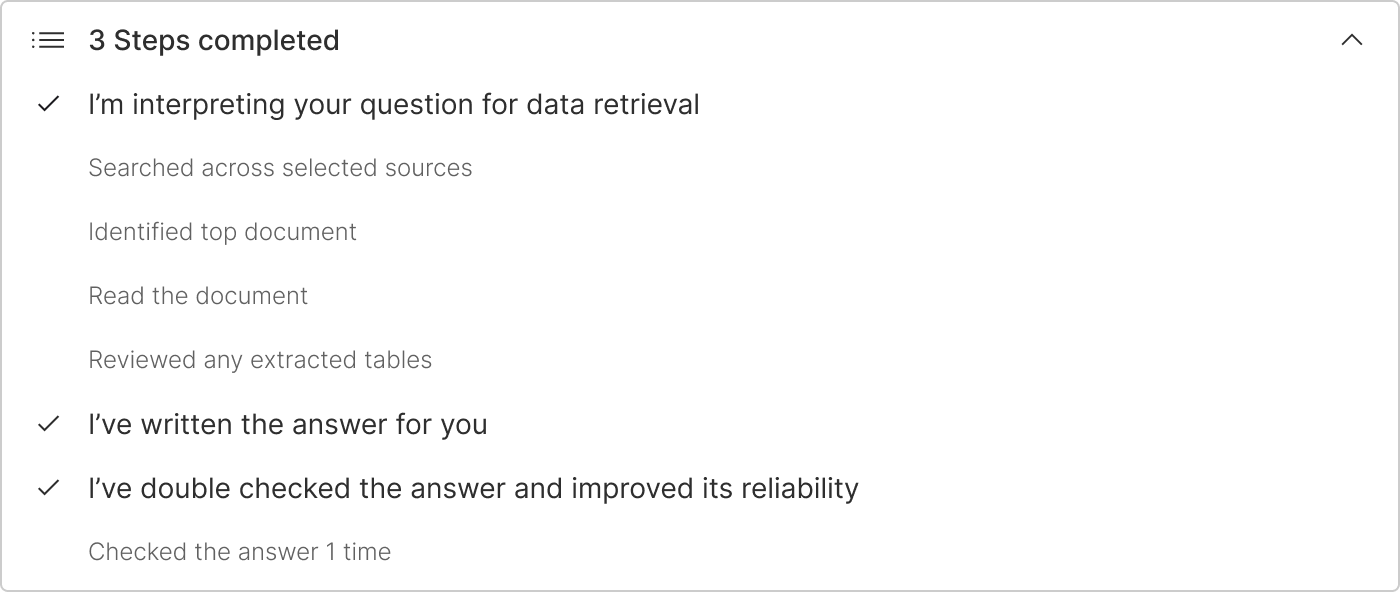
Task: Click the checkmark beside "I'm interpreting your question"
Action: 48,104
